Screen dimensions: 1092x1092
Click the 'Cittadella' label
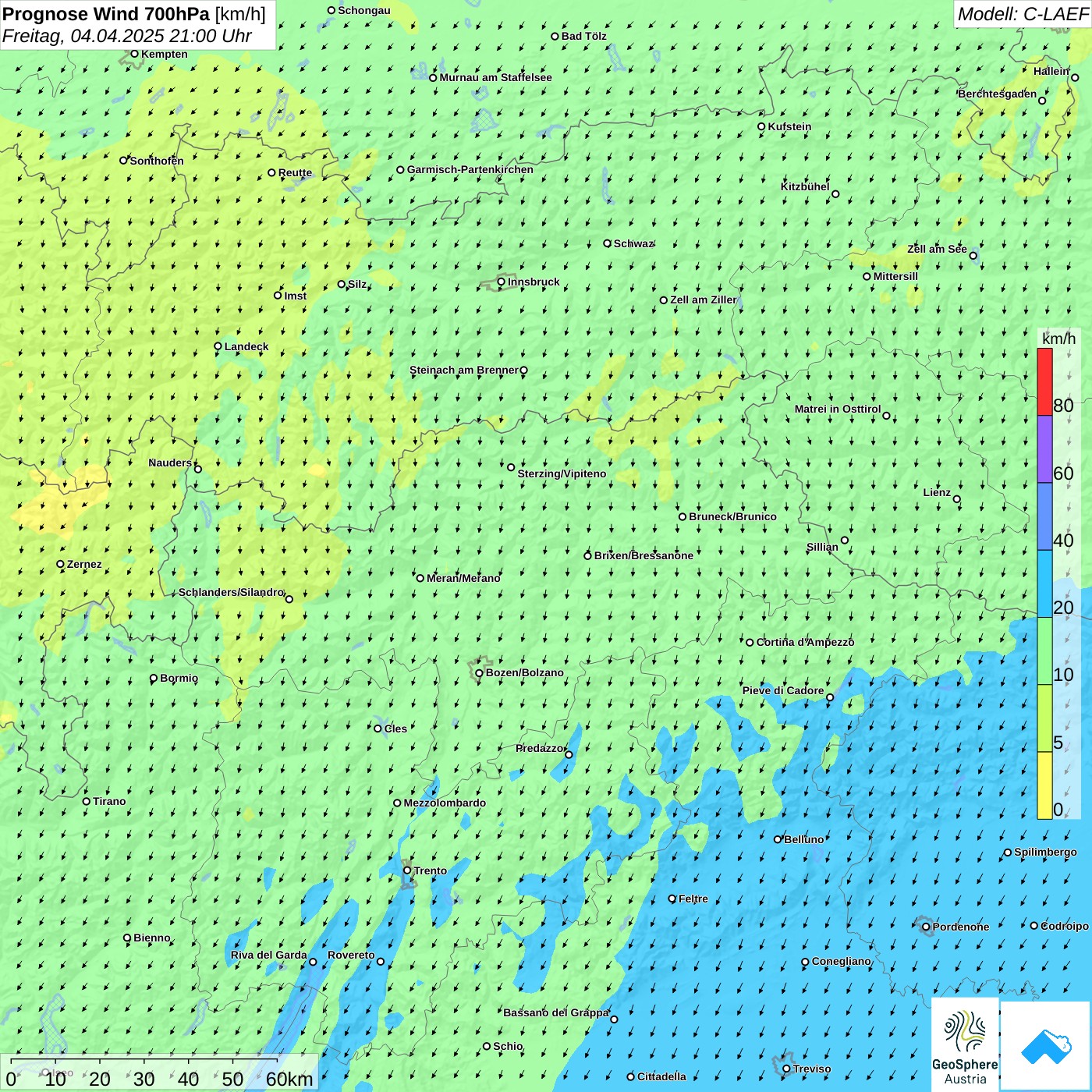coord(662,1076)
